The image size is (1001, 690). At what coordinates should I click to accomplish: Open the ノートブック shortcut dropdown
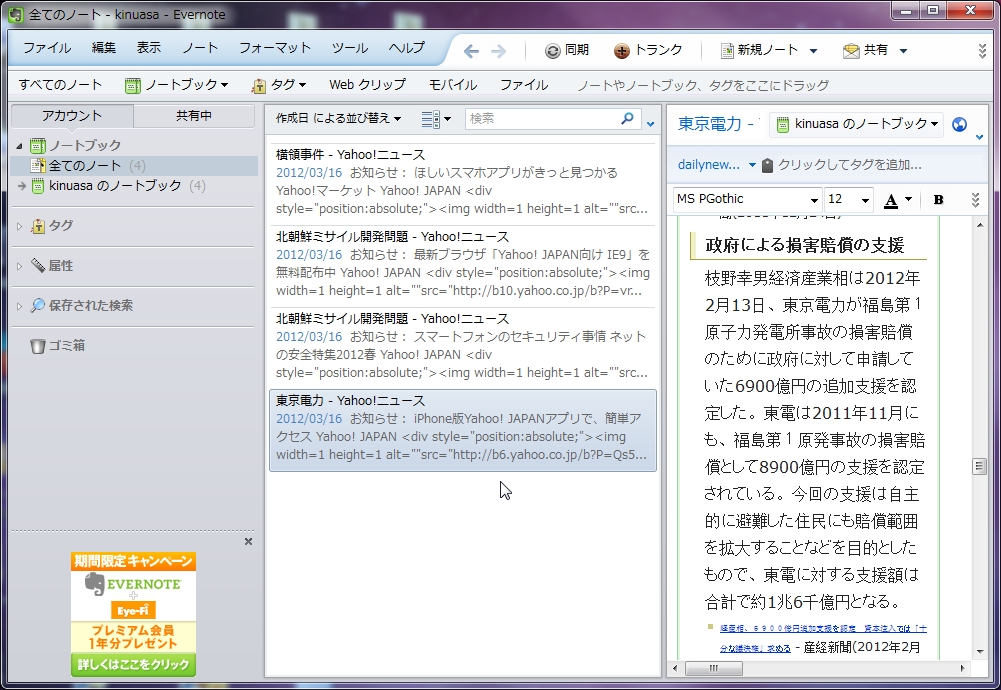pyautogui.click(x=177, y=85)
